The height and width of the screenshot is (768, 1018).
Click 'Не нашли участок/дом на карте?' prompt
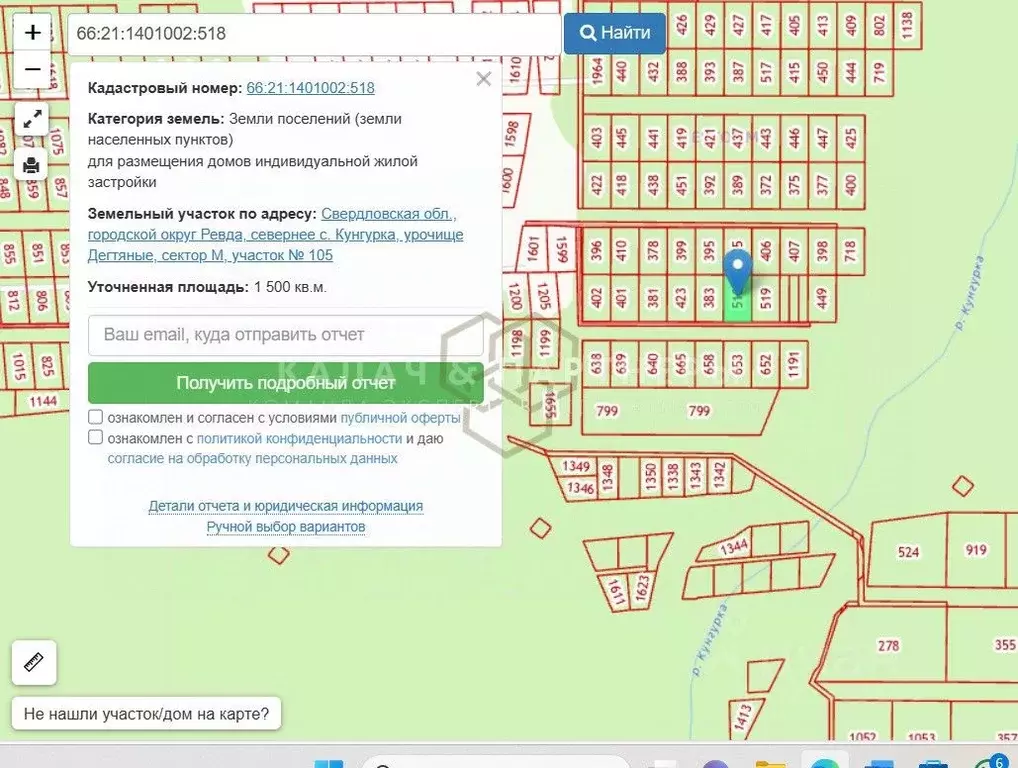click(146, 714)
